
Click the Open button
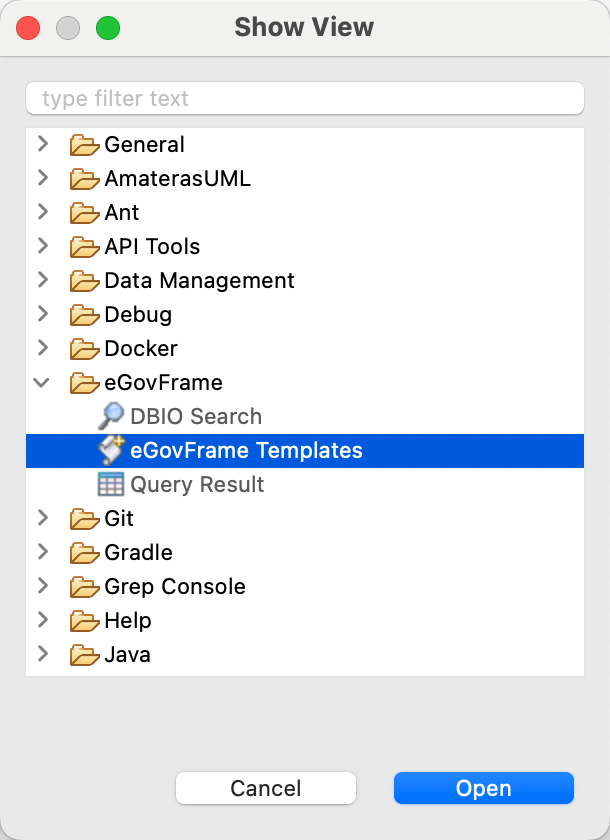(484, 788)
